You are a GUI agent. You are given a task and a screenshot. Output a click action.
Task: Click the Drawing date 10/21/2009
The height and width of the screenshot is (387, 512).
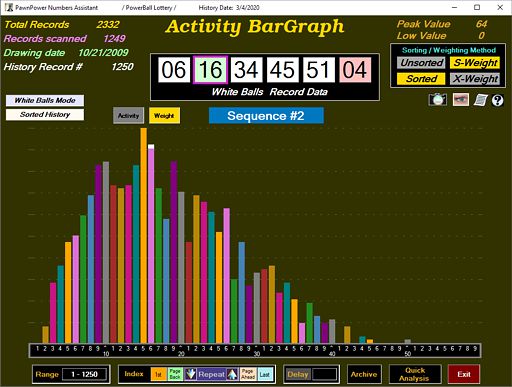coord(103,52)
